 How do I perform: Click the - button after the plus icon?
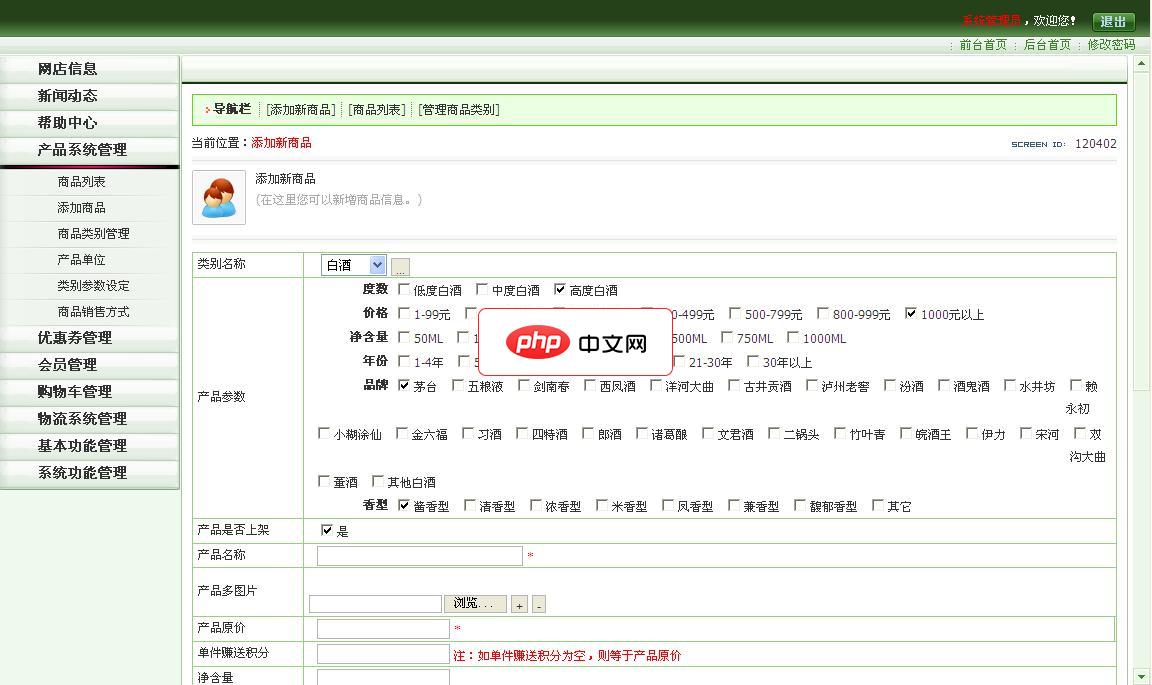538,604
